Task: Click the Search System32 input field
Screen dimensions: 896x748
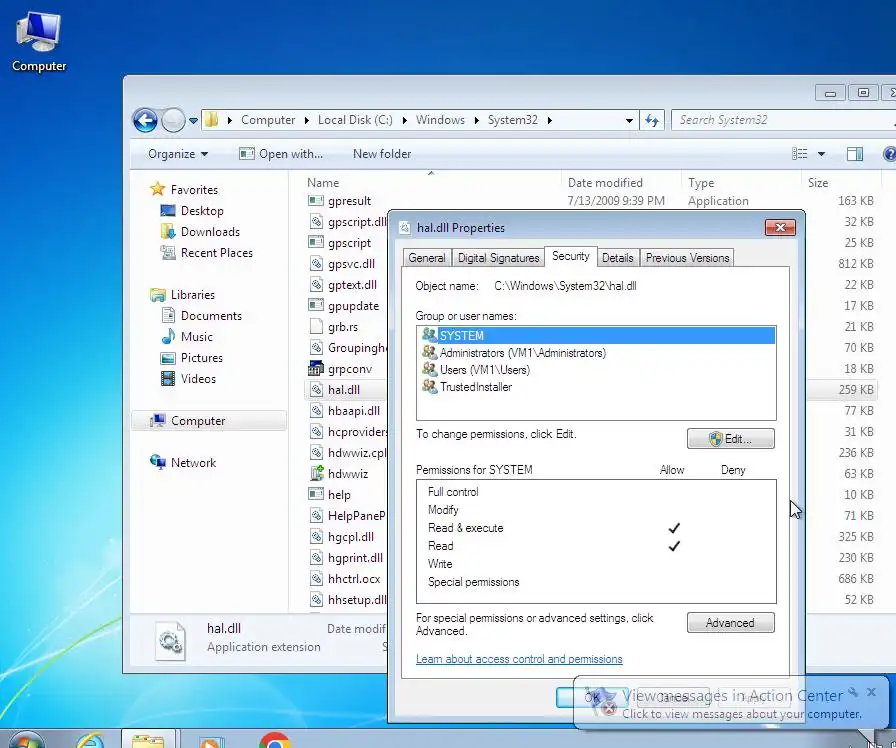Action: [783, 120]
